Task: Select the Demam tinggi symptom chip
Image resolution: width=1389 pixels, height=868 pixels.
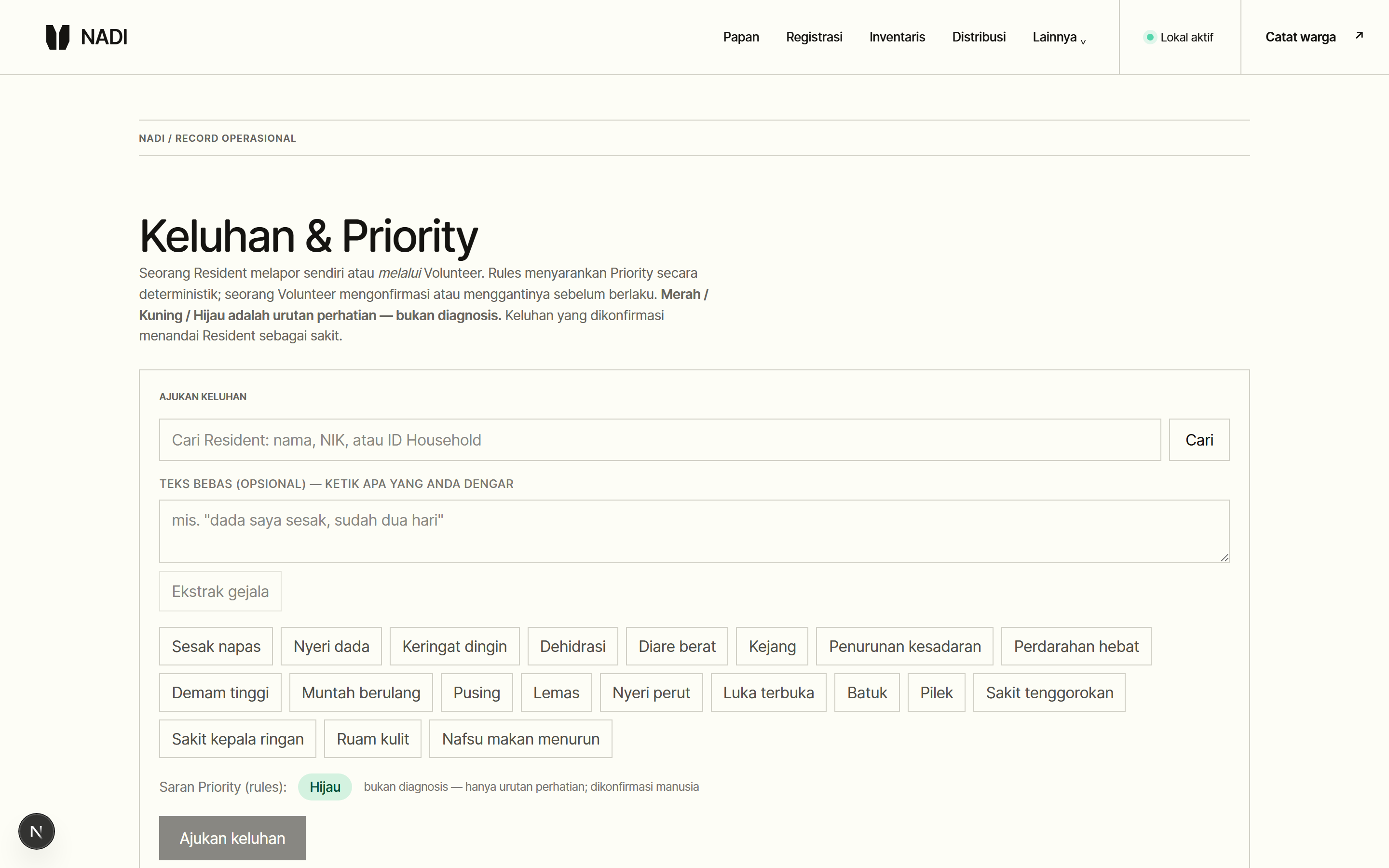Action: [x=220, y=692]
